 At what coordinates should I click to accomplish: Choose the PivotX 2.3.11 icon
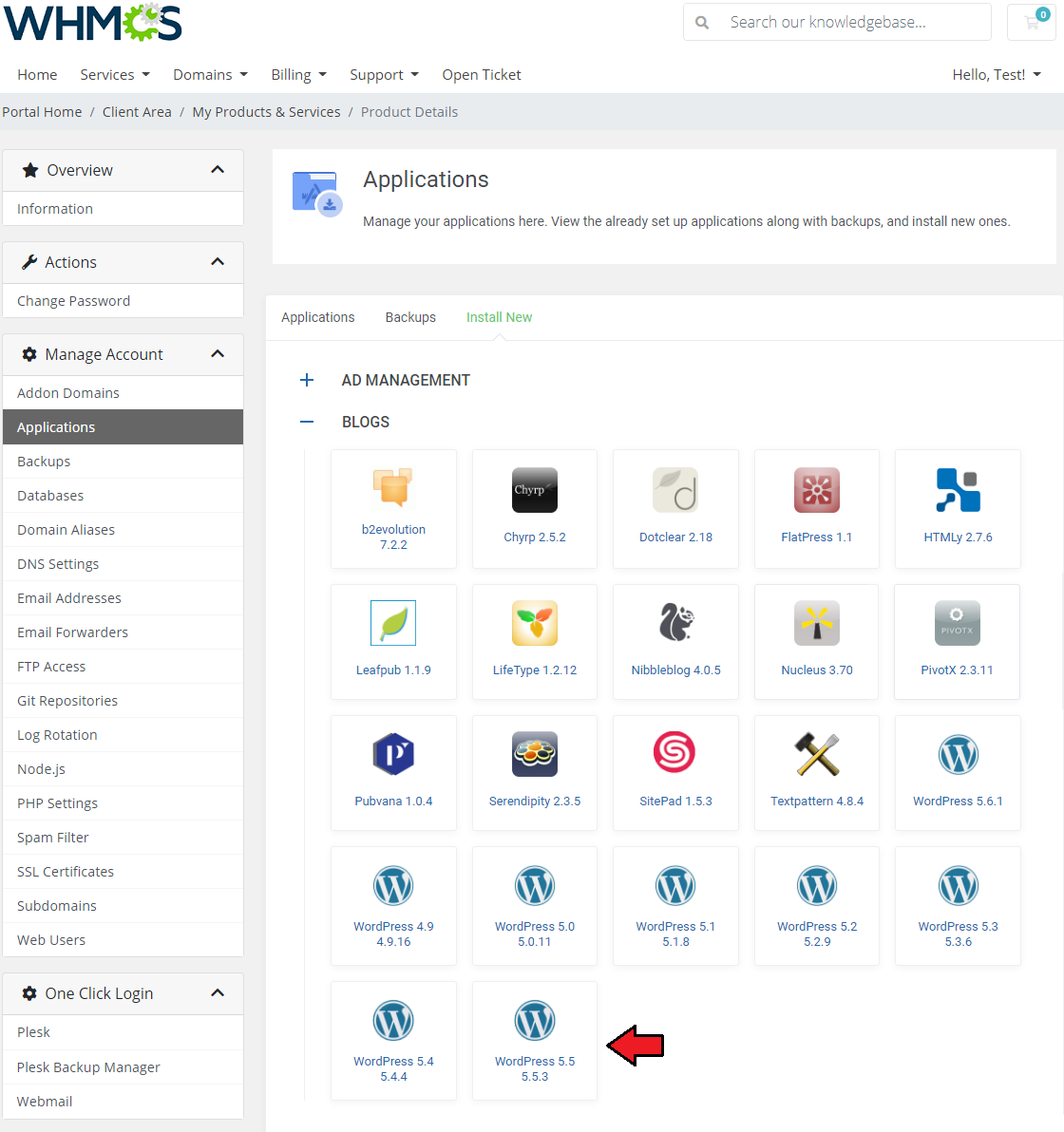tap(957, 623)
